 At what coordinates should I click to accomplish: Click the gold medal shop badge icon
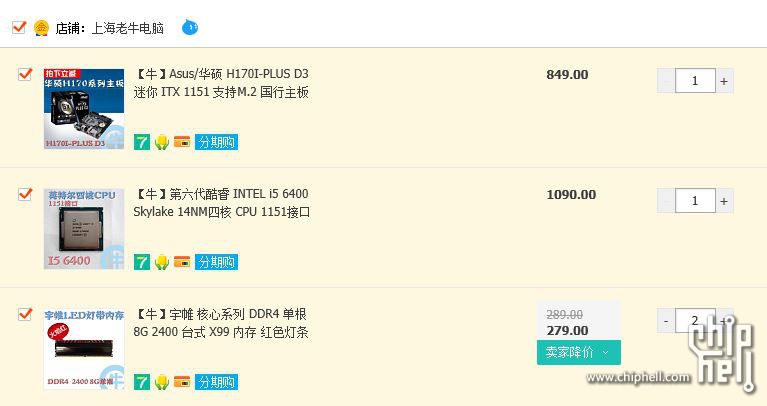click(x=41, y=28)
